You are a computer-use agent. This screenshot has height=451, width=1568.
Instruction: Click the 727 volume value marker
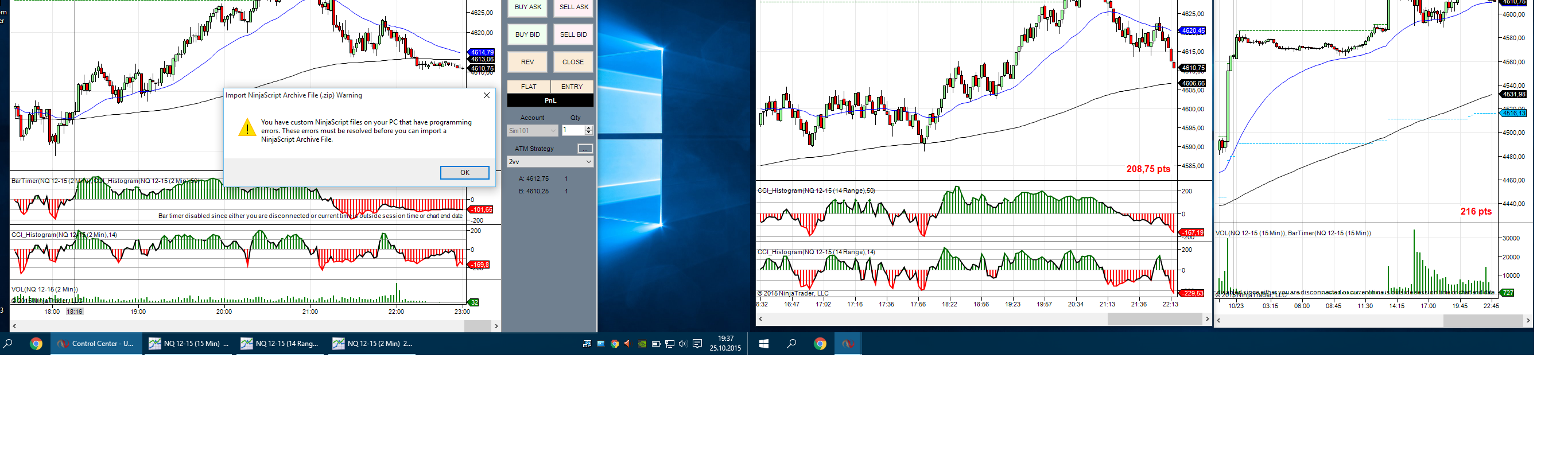(1507, 293)
